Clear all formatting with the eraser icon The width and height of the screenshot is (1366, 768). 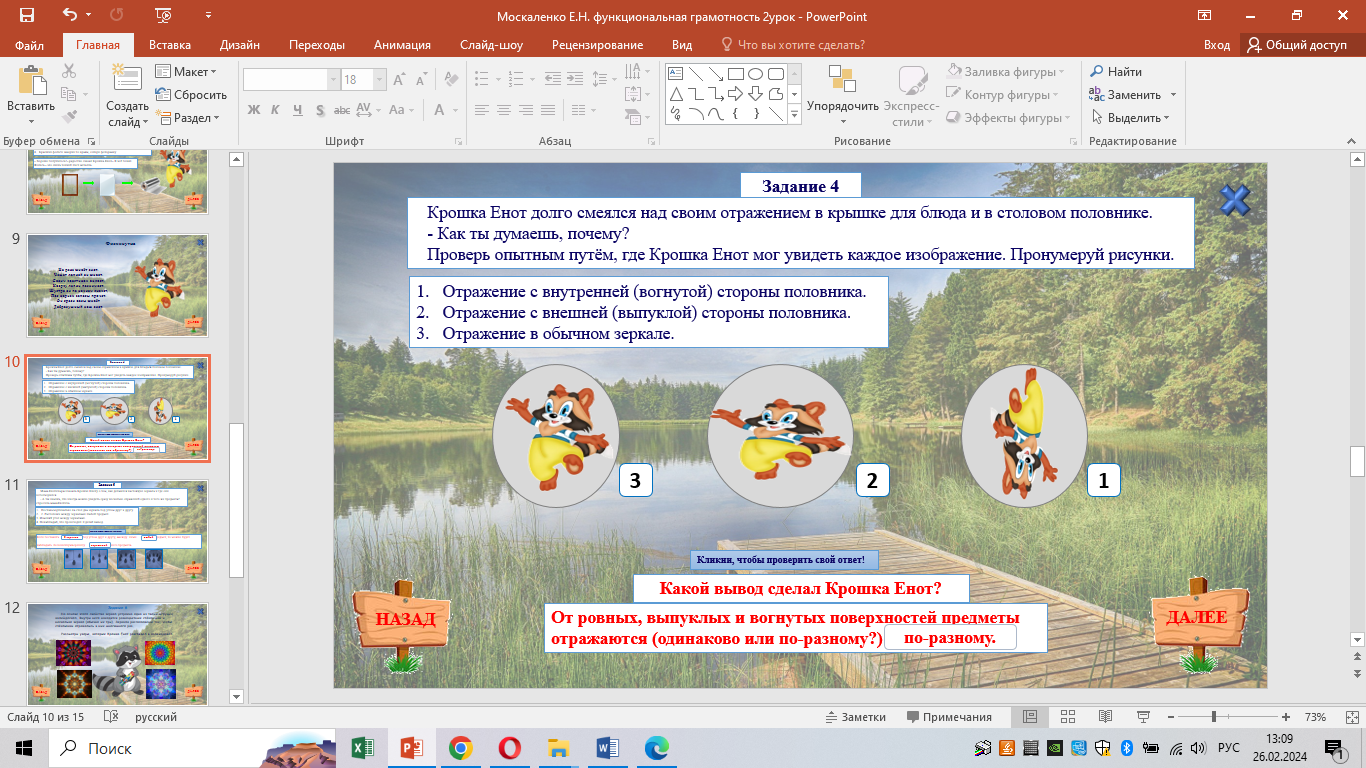[x=452, y=80]
